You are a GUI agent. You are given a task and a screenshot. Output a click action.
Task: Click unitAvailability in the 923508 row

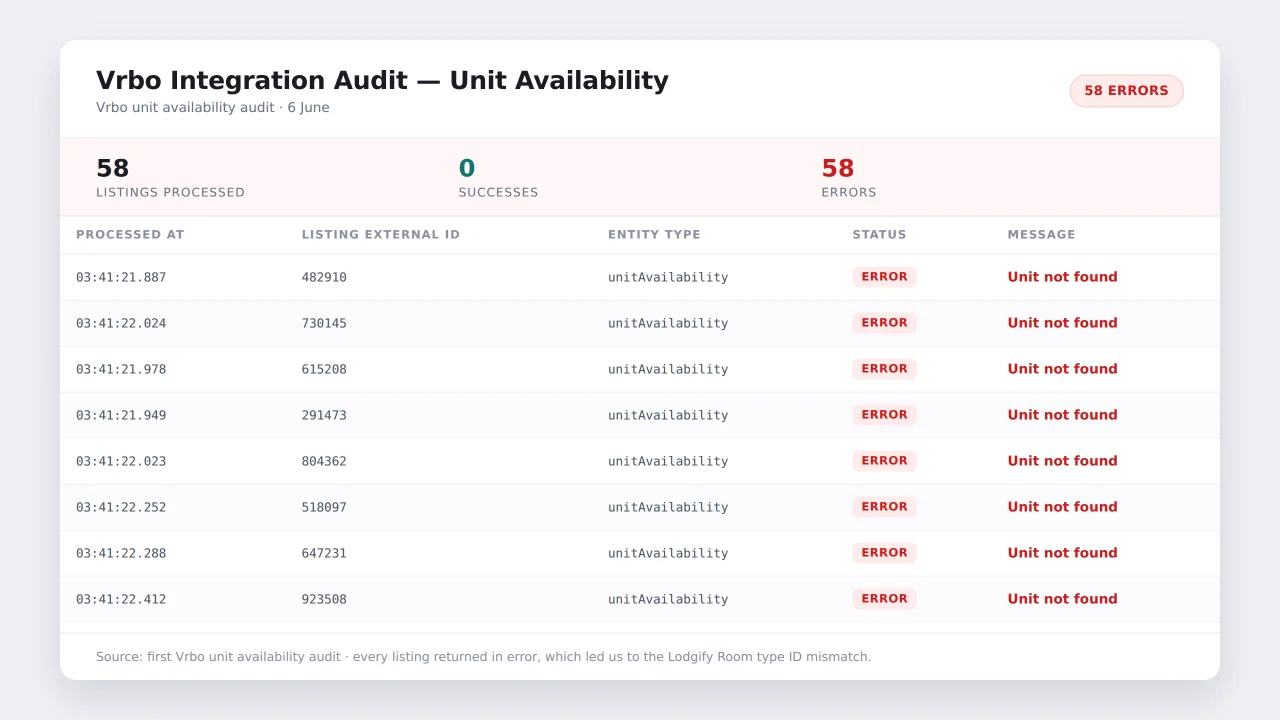(668, 599)
